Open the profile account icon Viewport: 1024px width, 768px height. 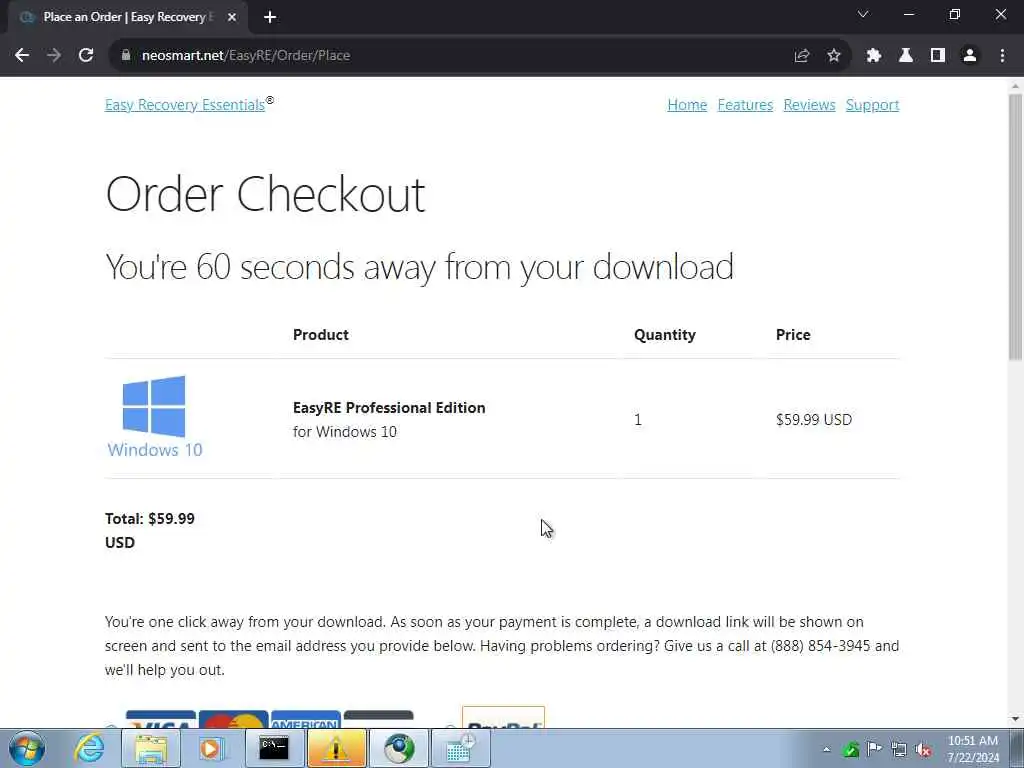[x=970, y=56]
